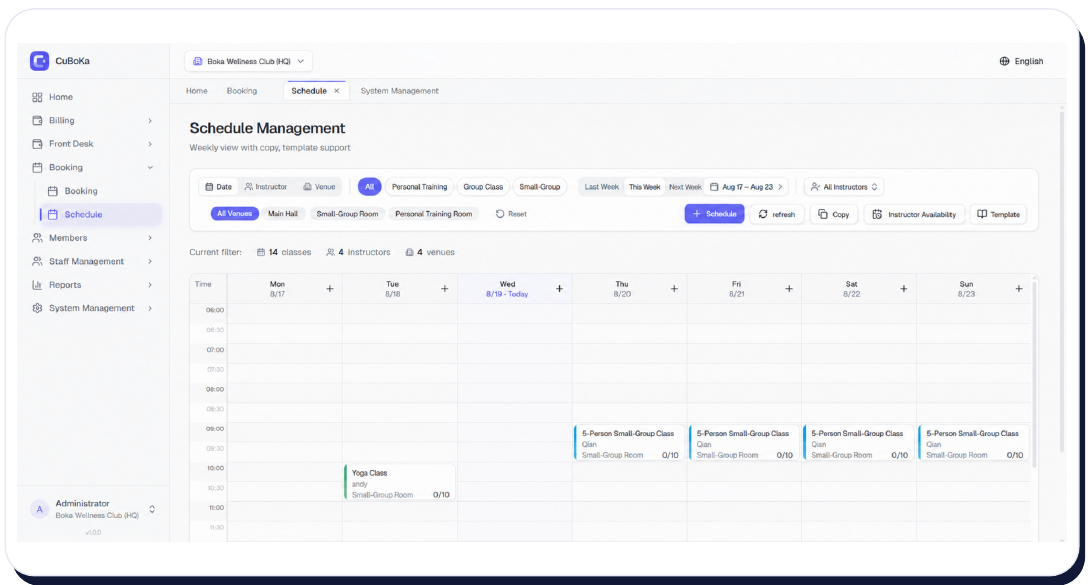This screenshot has height=585, width=1090.
Task: Click the Billing sidebar icon
Action: 38,120
